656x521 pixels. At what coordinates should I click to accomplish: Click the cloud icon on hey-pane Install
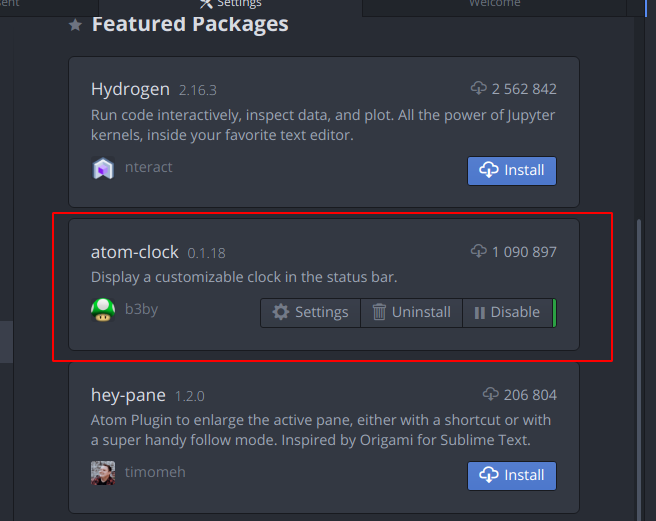point(489,475)
